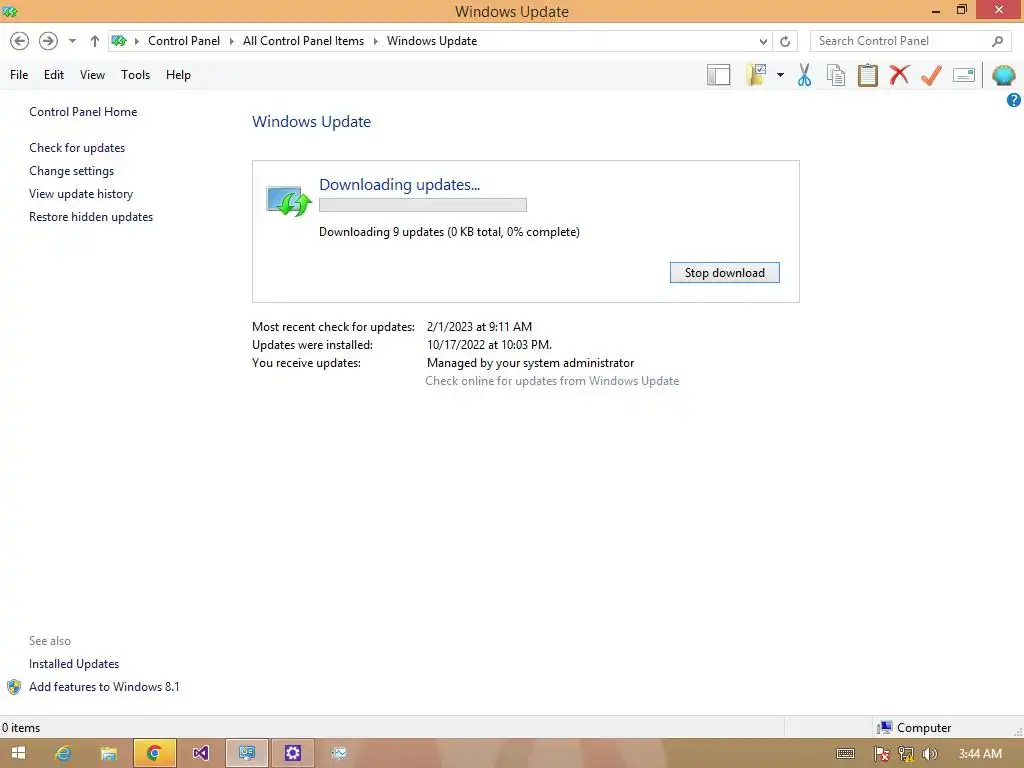This screenshot has height=768, width=1024.
Task: Click Restore hidden updates link
Action: click(91, 217)
